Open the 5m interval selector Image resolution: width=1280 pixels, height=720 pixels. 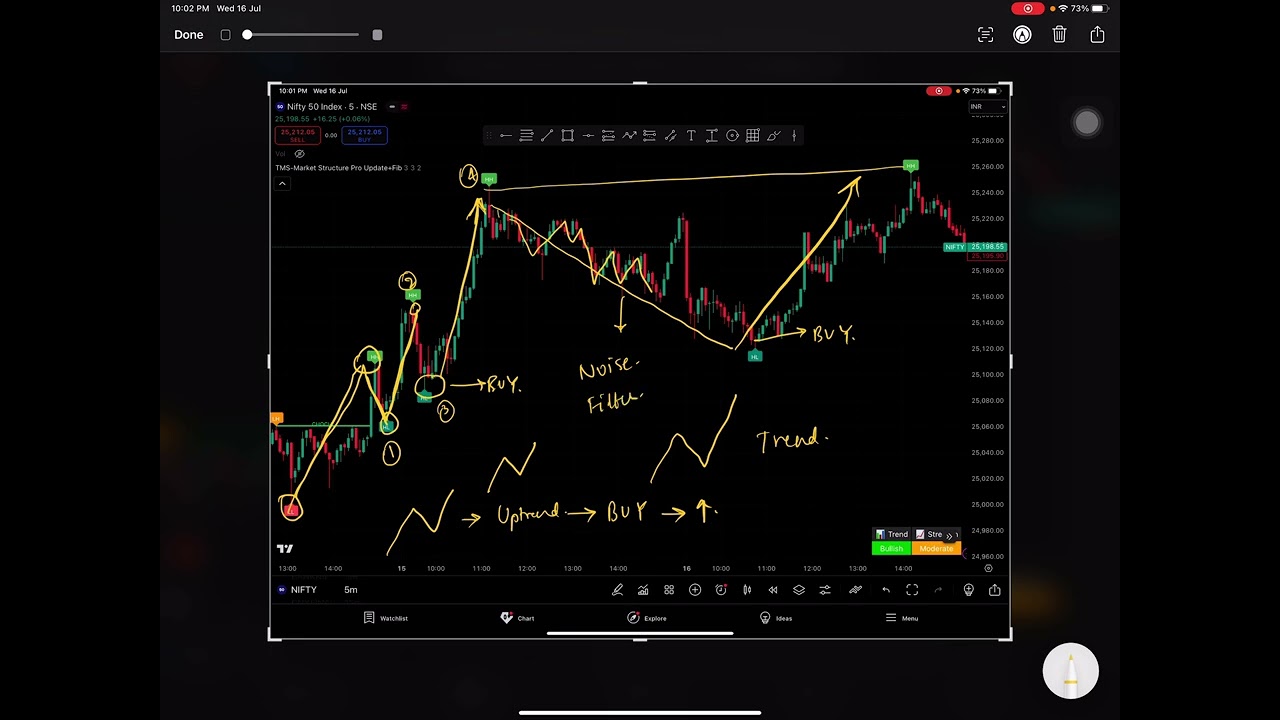(x=351, y=590)
